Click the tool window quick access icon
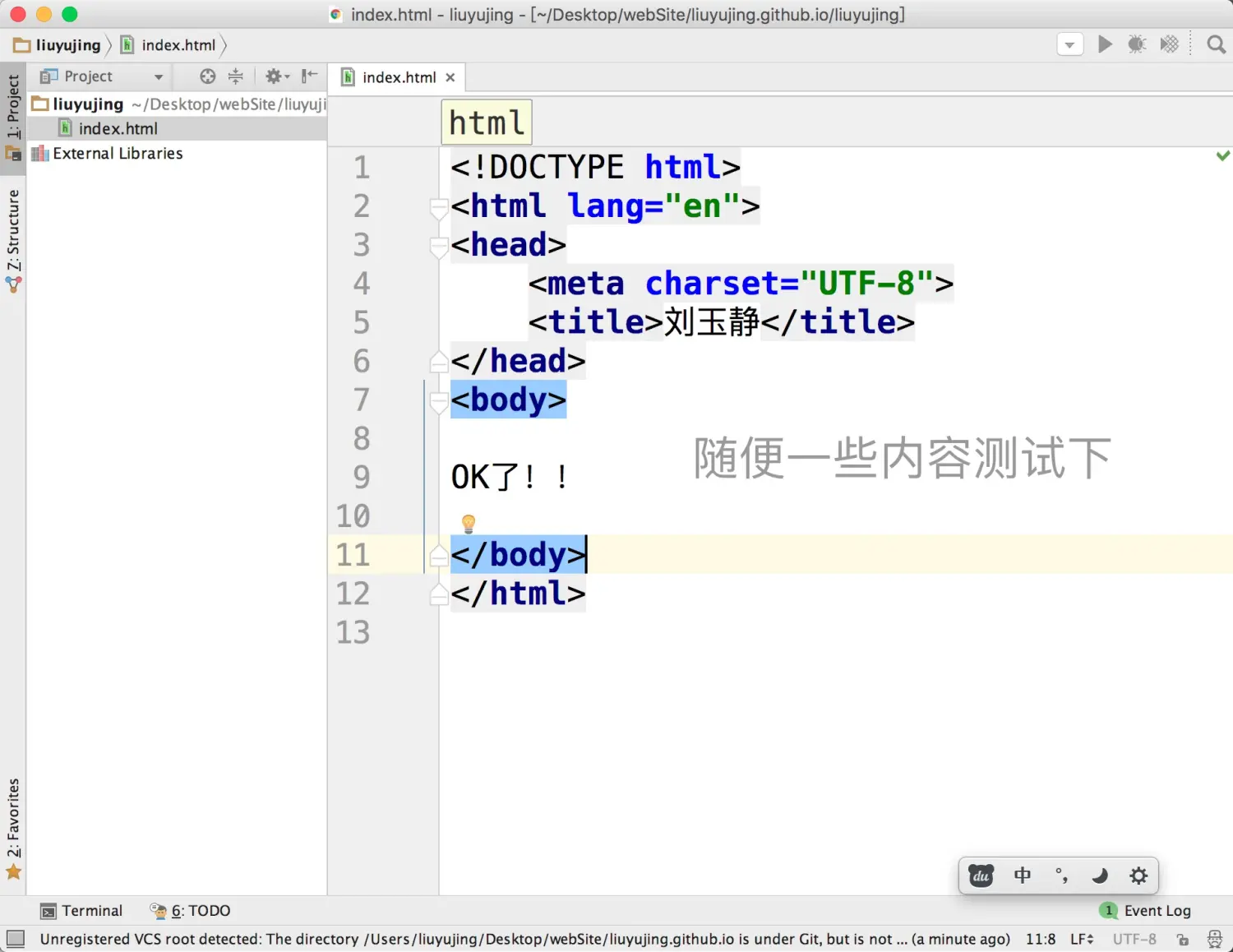1233x952 pixels. [16, 939]
